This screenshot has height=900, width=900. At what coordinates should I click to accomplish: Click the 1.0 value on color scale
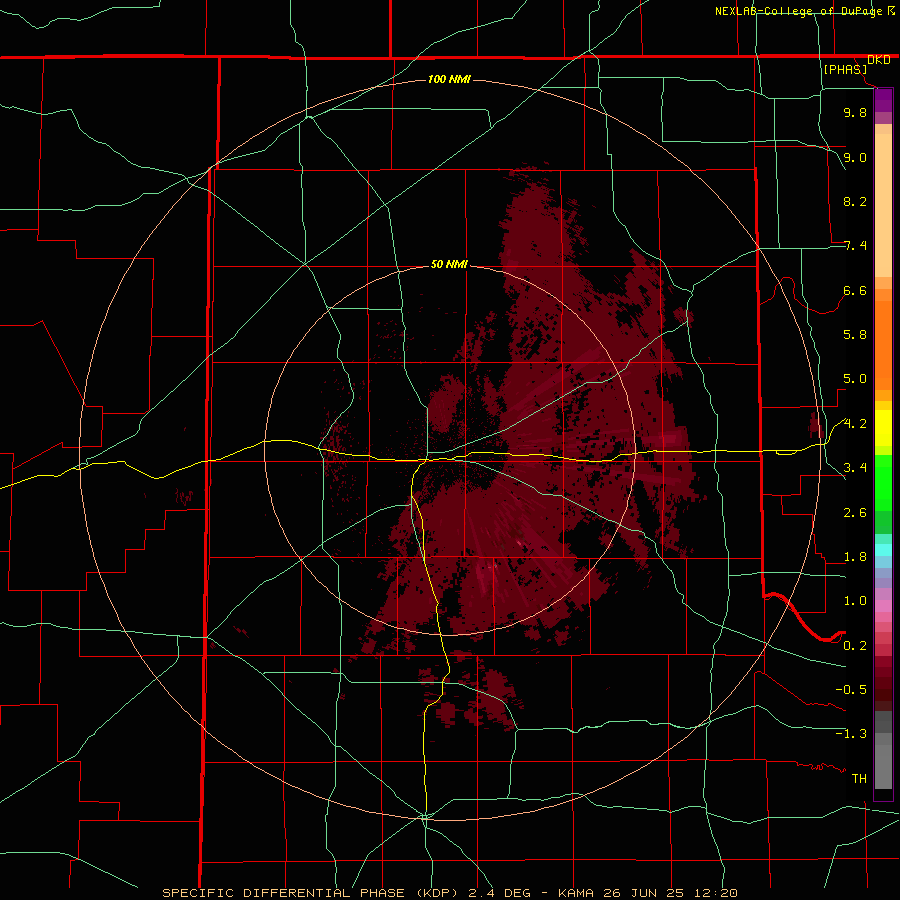[x=855, y=601]
